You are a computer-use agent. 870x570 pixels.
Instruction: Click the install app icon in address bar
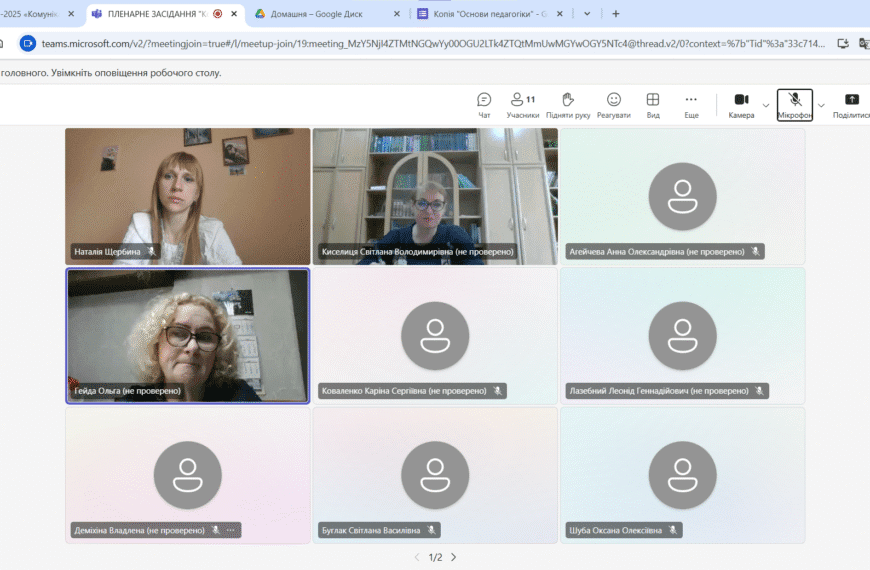point(843,43)
